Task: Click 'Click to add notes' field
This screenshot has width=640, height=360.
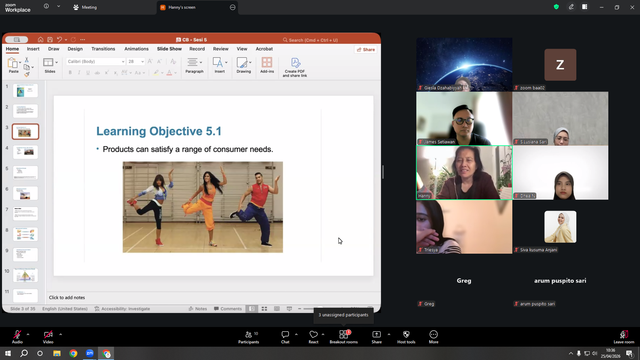Action: [x=67, y=298]
